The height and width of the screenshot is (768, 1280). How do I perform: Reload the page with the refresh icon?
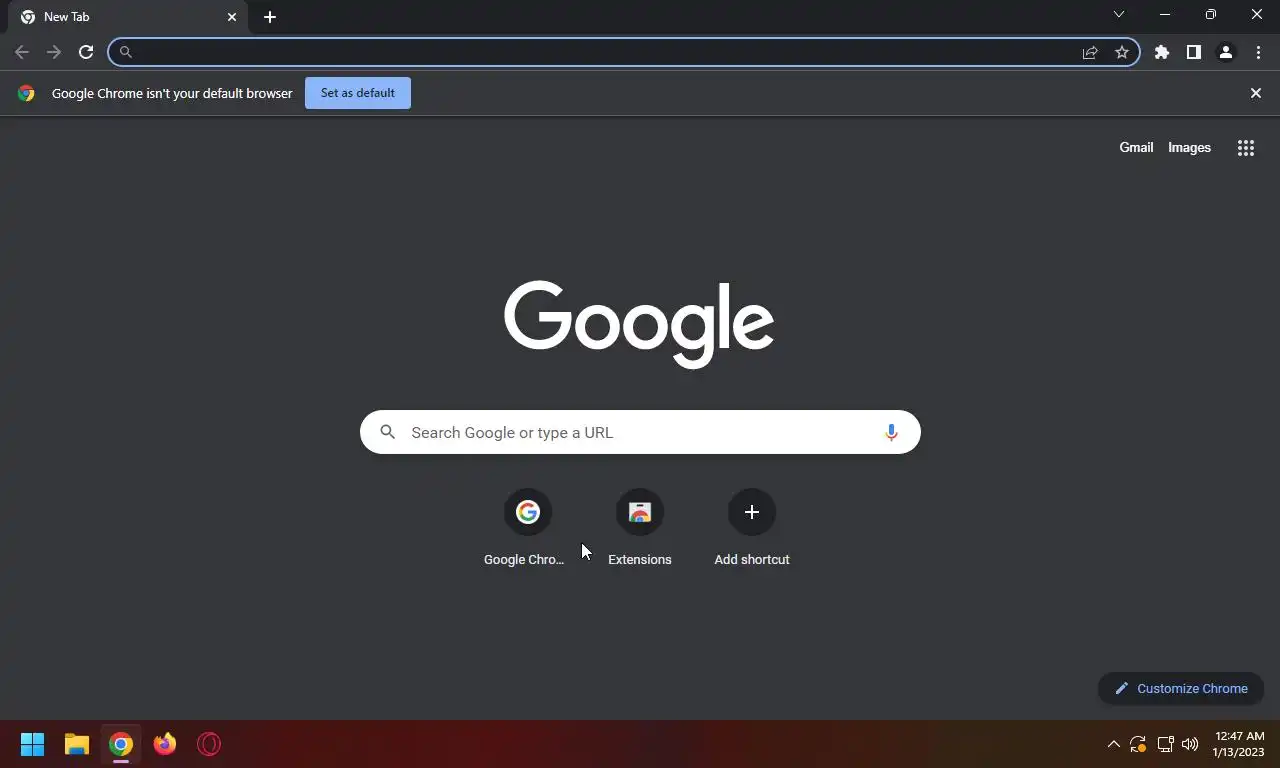(x=86, y=52)
